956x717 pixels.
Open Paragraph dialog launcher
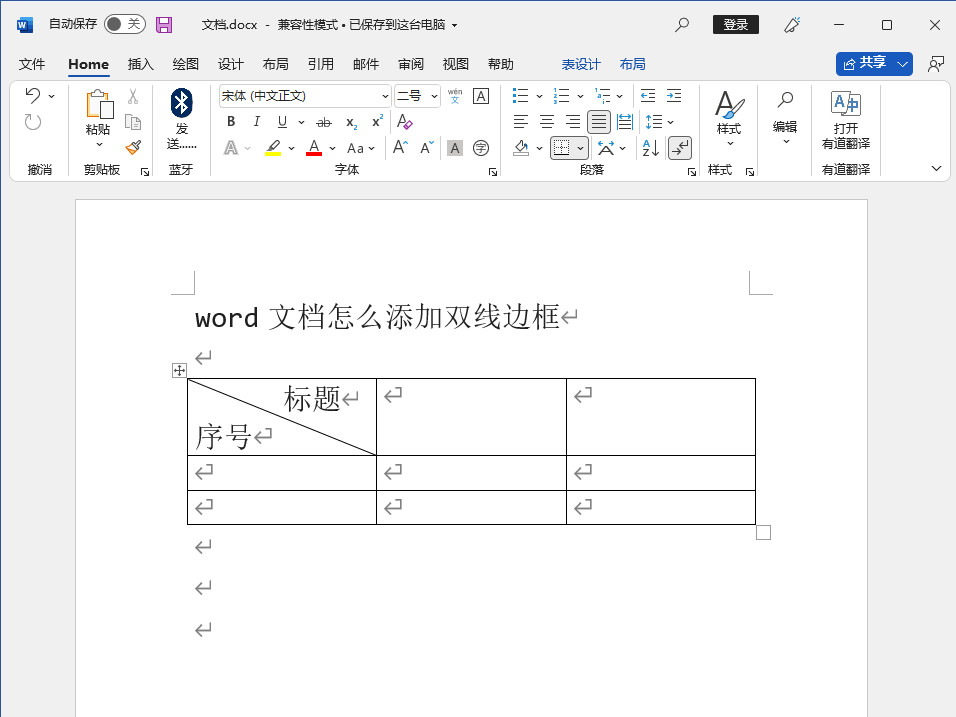tap(692, 173)
